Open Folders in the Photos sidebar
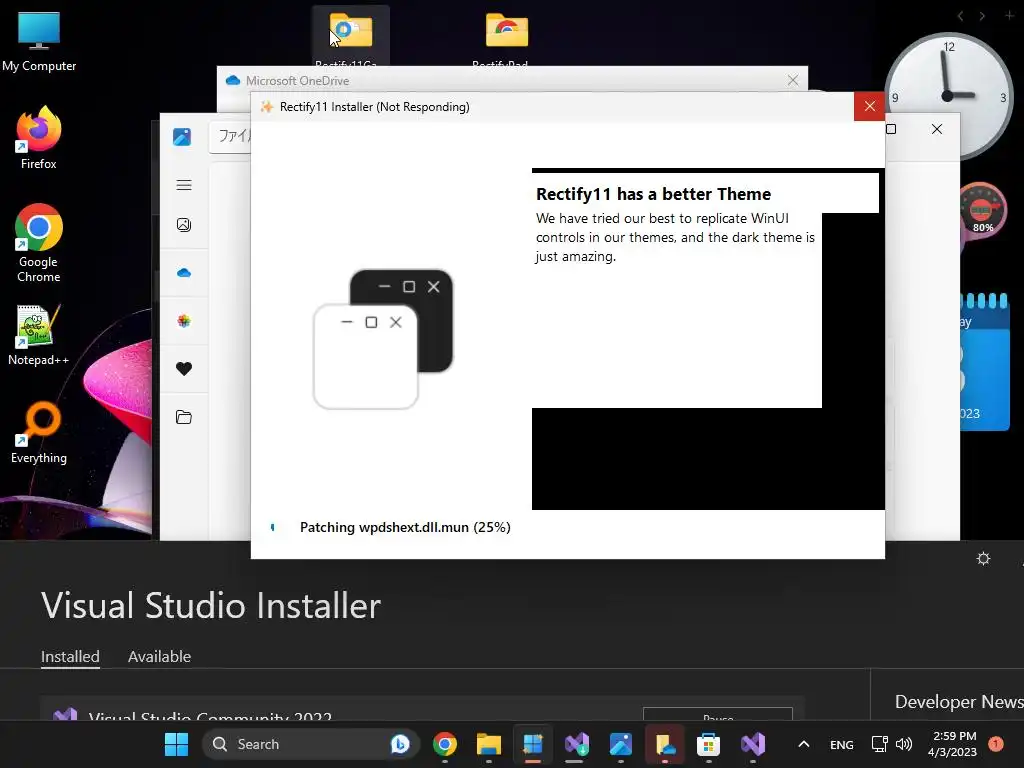This screenshot has width=1024, height=768. point(184,417)
